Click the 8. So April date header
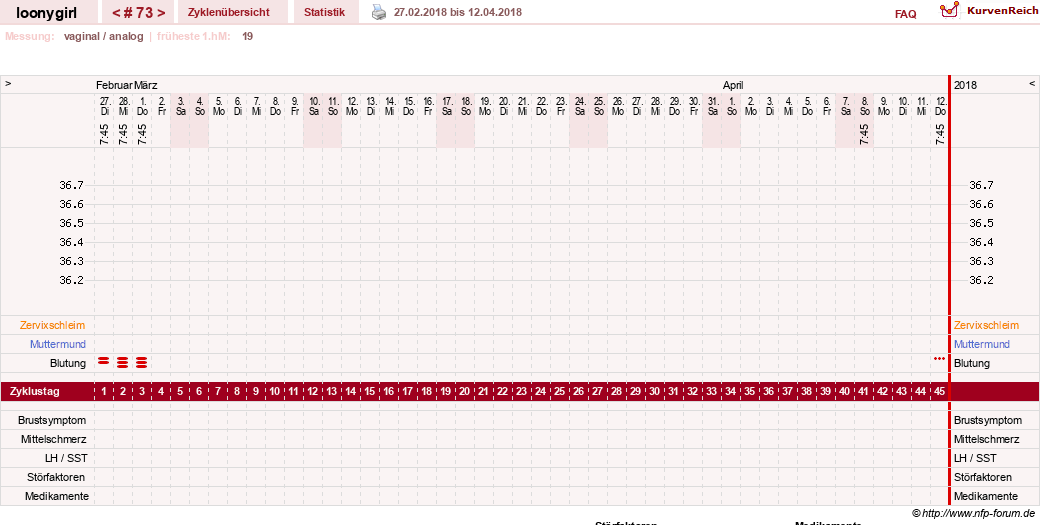This screenshot has width=1040, height=525. [864, 106]
